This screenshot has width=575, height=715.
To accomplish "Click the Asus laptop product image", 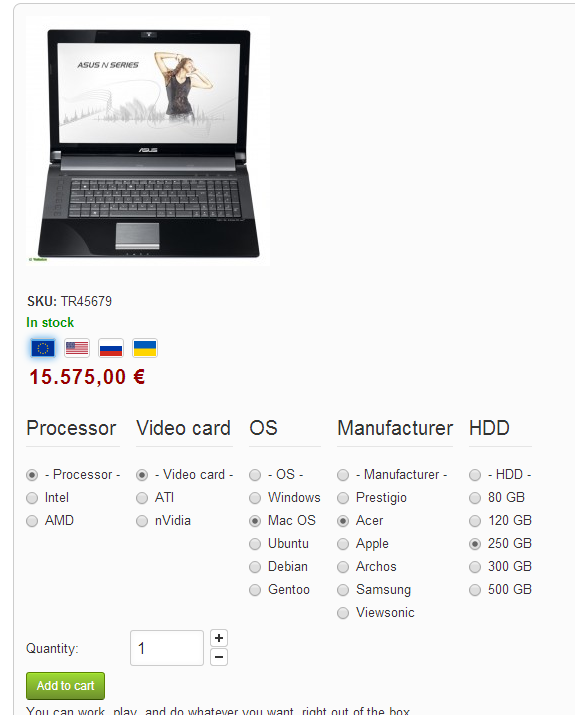I will pos(148,141).
